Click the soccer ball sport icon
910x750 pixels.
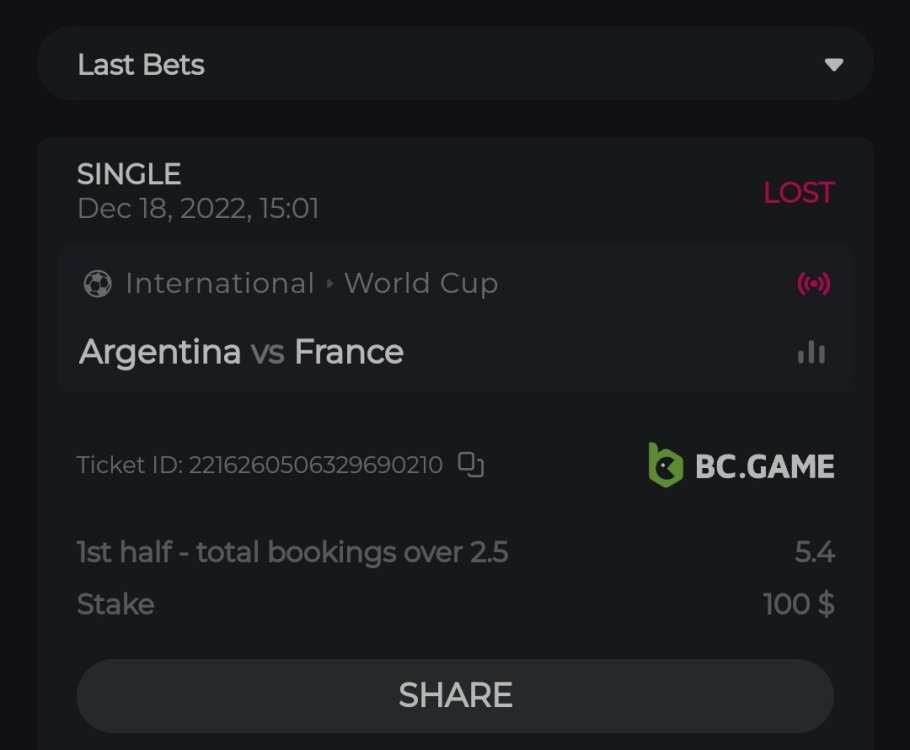[x=97, y=284]
